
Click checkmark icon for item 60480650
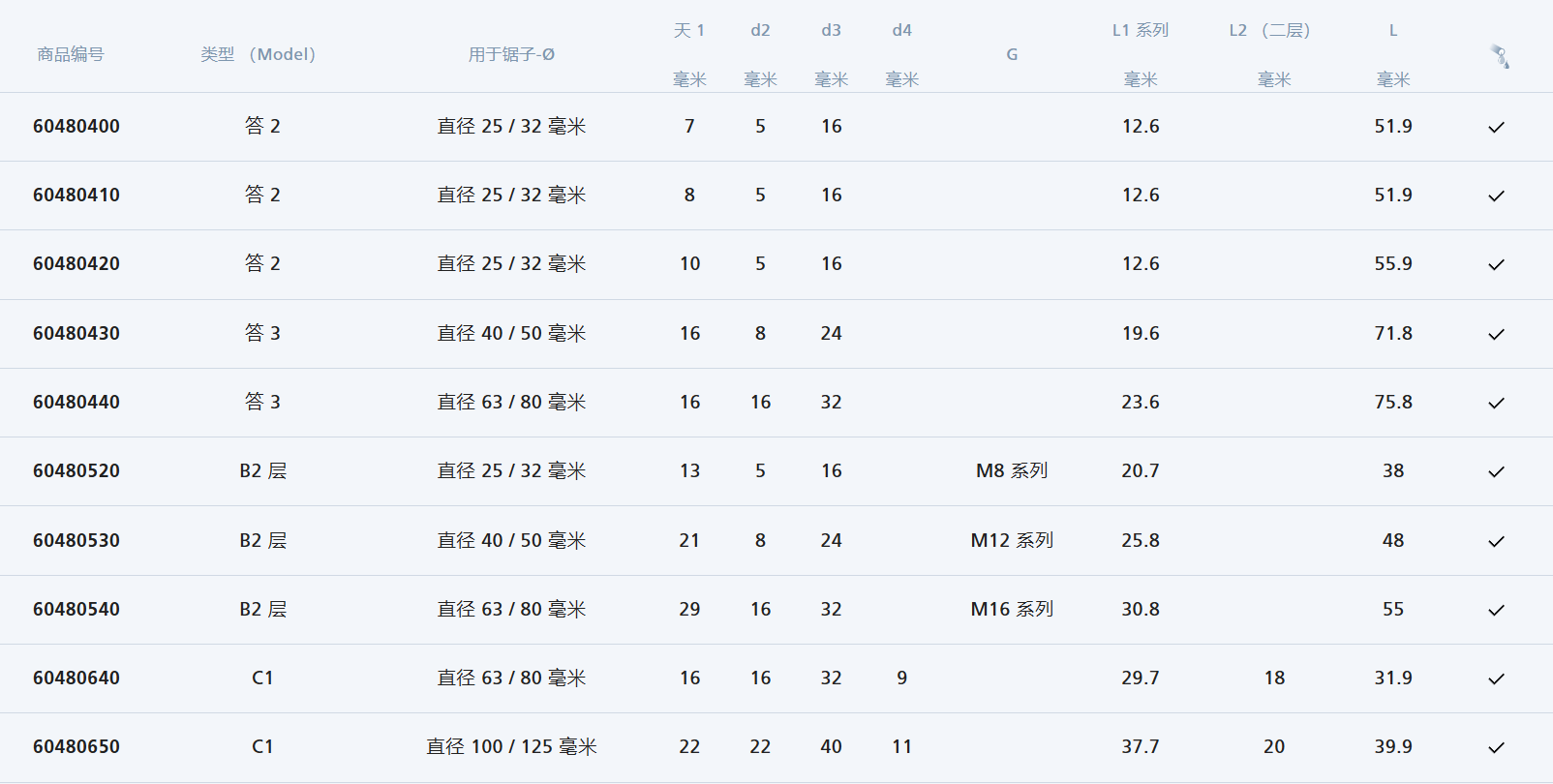[1496, 747]
